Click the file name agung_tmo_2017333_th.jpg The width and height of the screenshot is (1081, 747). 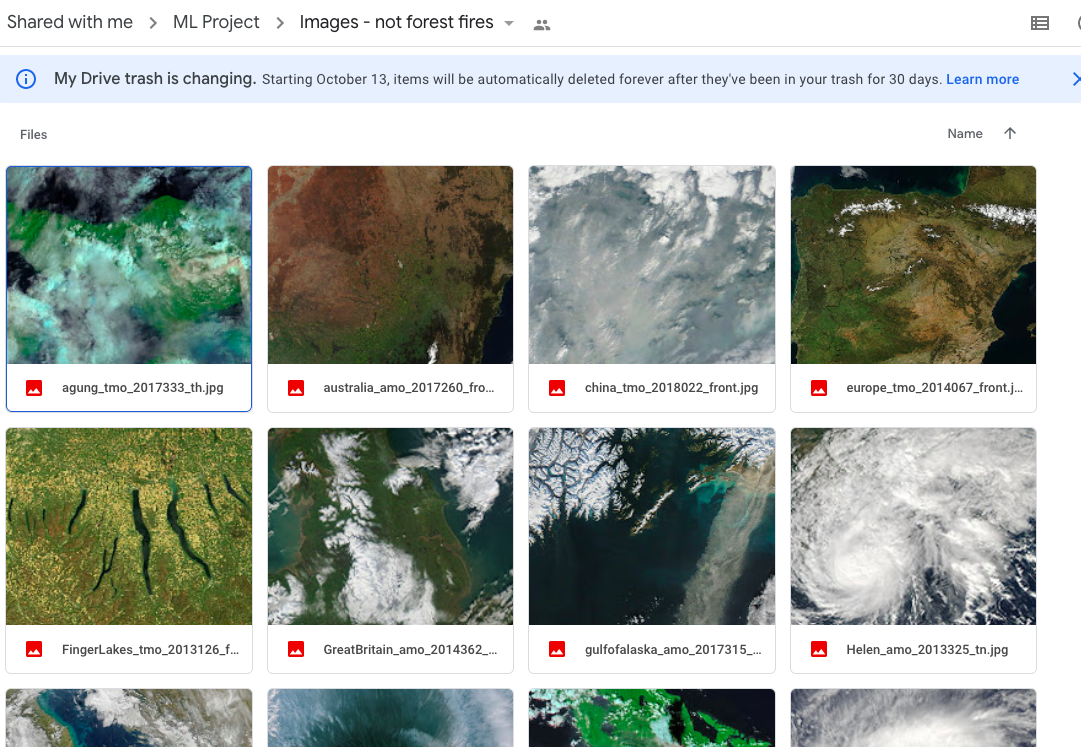143,388
